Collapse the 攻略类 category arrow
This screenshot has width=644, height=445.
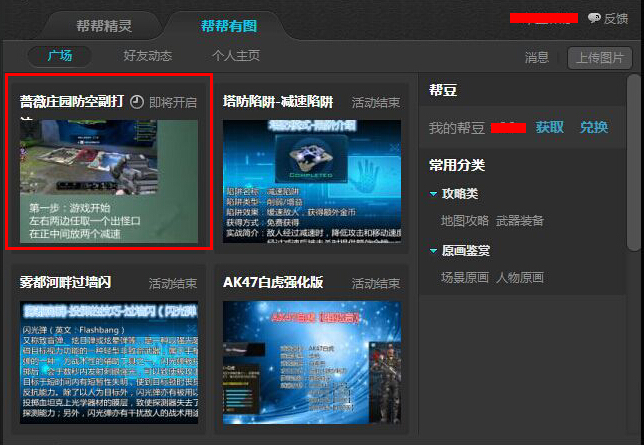coord(433,194)
